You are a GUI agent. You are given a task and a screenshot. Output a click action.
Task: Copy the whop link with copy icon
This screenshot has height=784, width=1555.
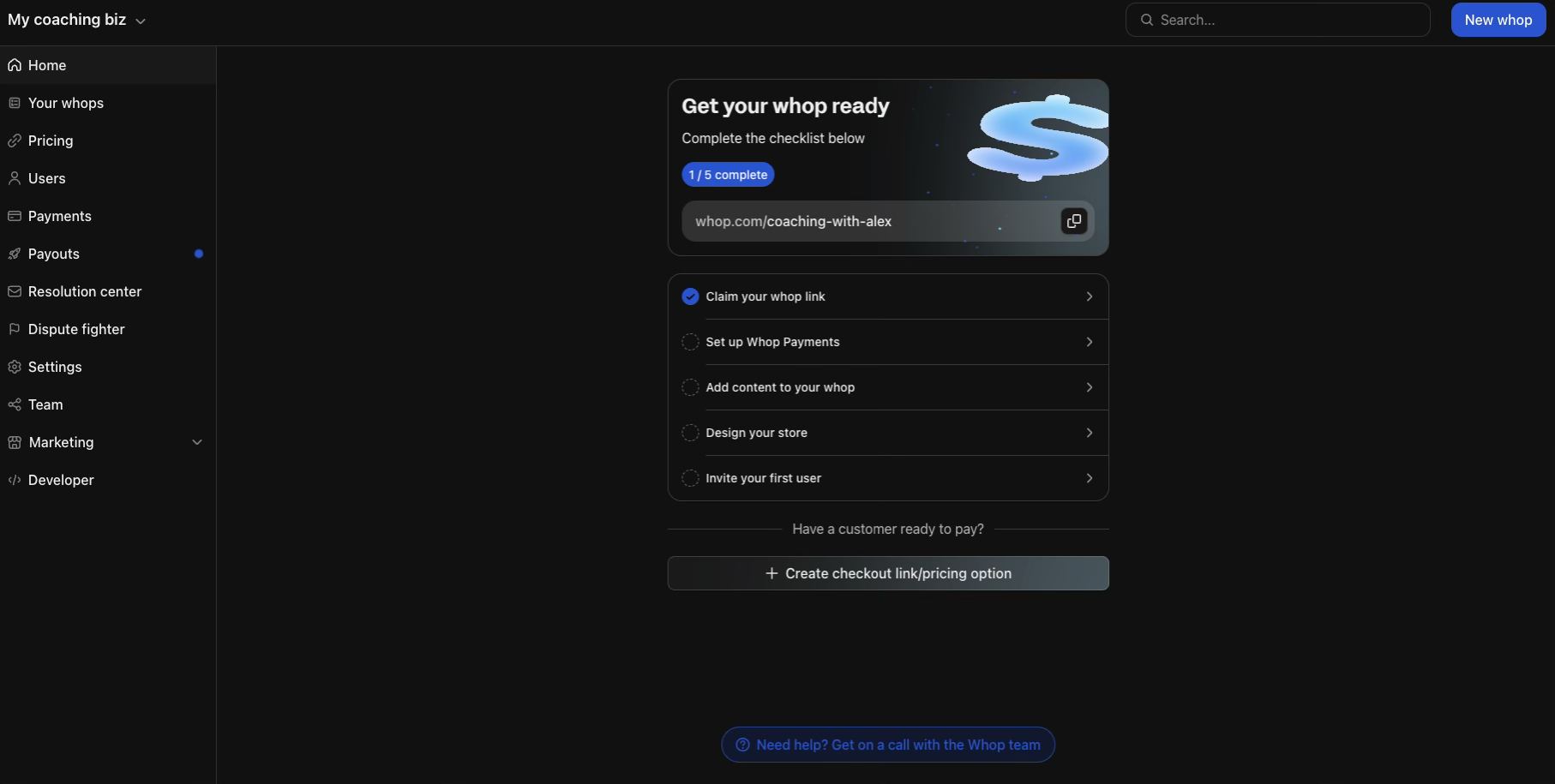click(x=1074, y=221)
